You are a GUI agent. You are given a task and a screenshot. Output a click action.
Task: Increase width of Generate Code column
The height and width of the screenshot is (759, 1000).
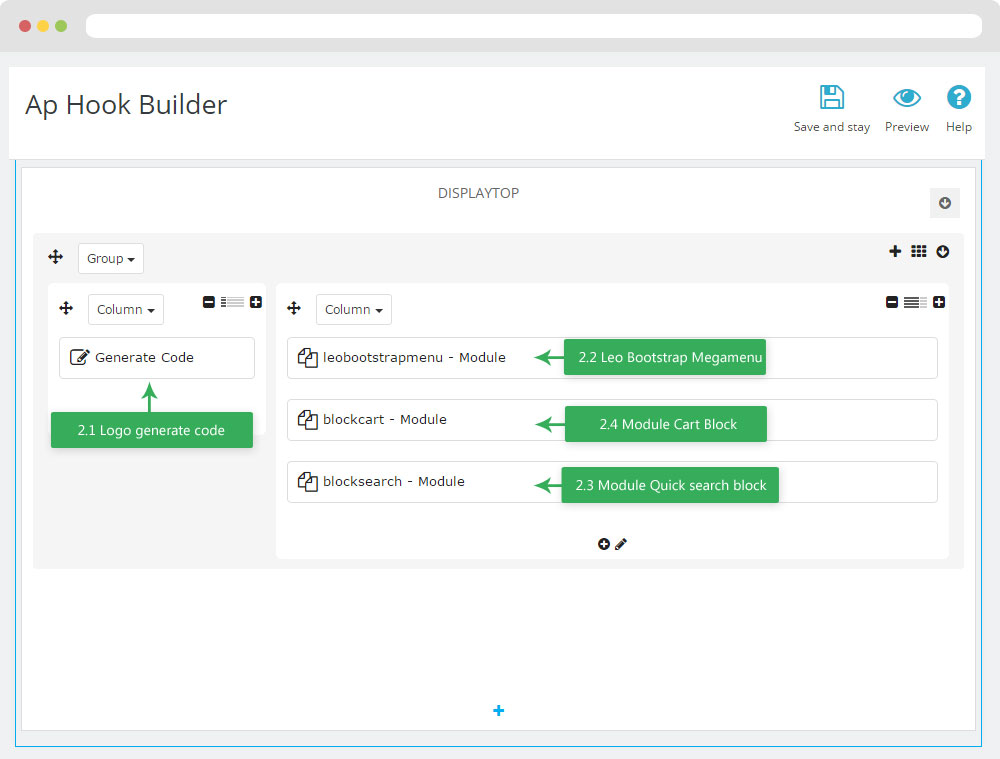[256, 302]
